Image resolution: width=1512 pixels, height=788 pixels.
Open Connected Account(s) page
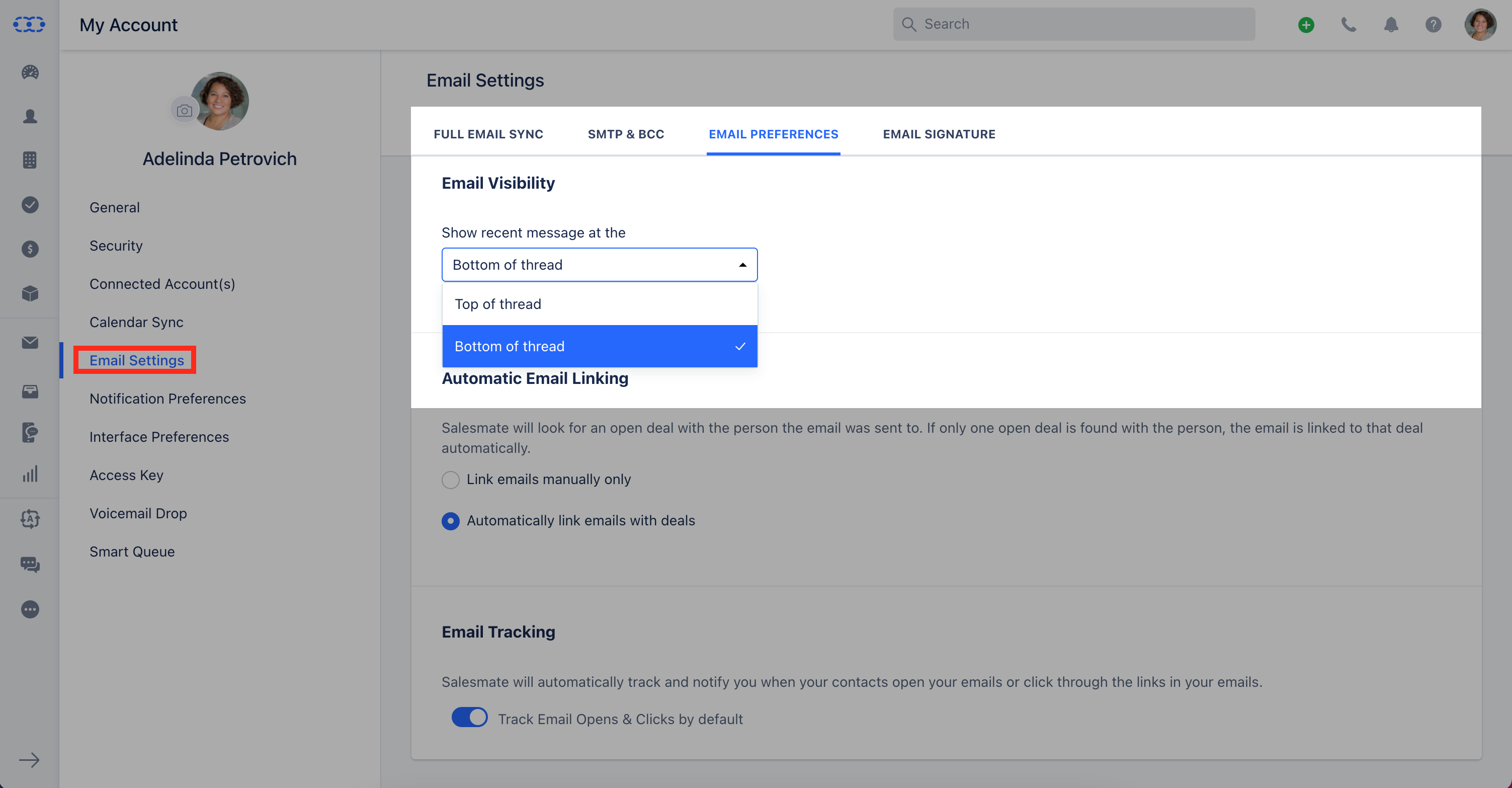tap(162, 284)
